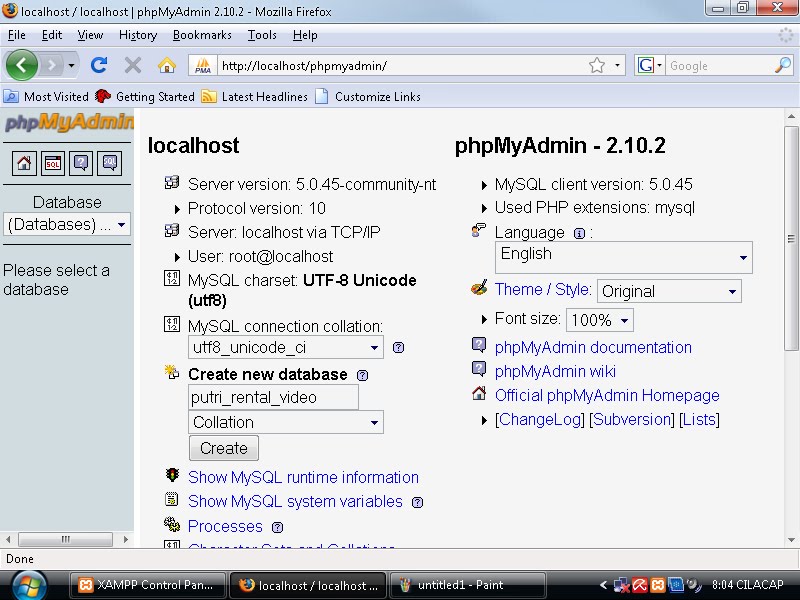Open the Help menu
The image size is (800, 600).
coord(305,35)
